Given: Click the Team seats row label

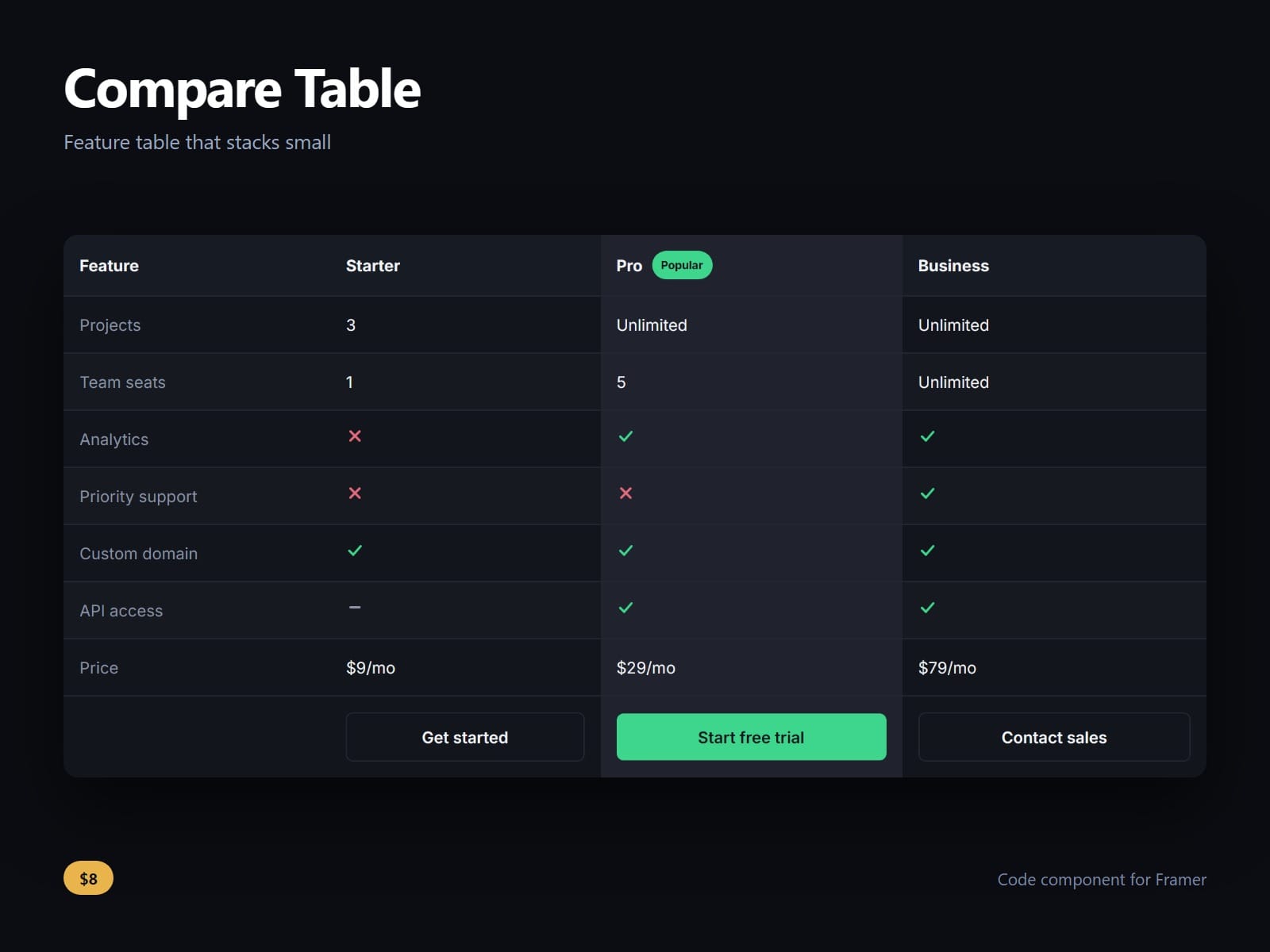Looking at the screenshot, I should click(x=123, y=382).
